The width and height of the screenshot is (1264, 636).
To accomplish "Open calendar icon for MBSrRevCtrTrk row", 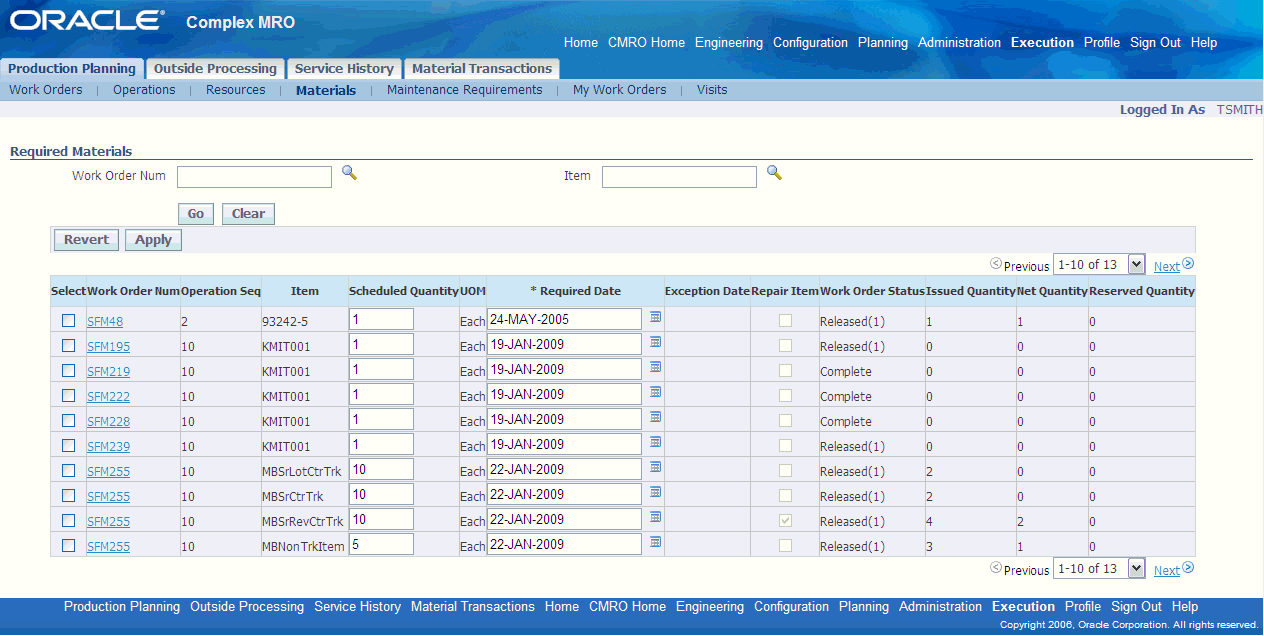I will point(656,516).
